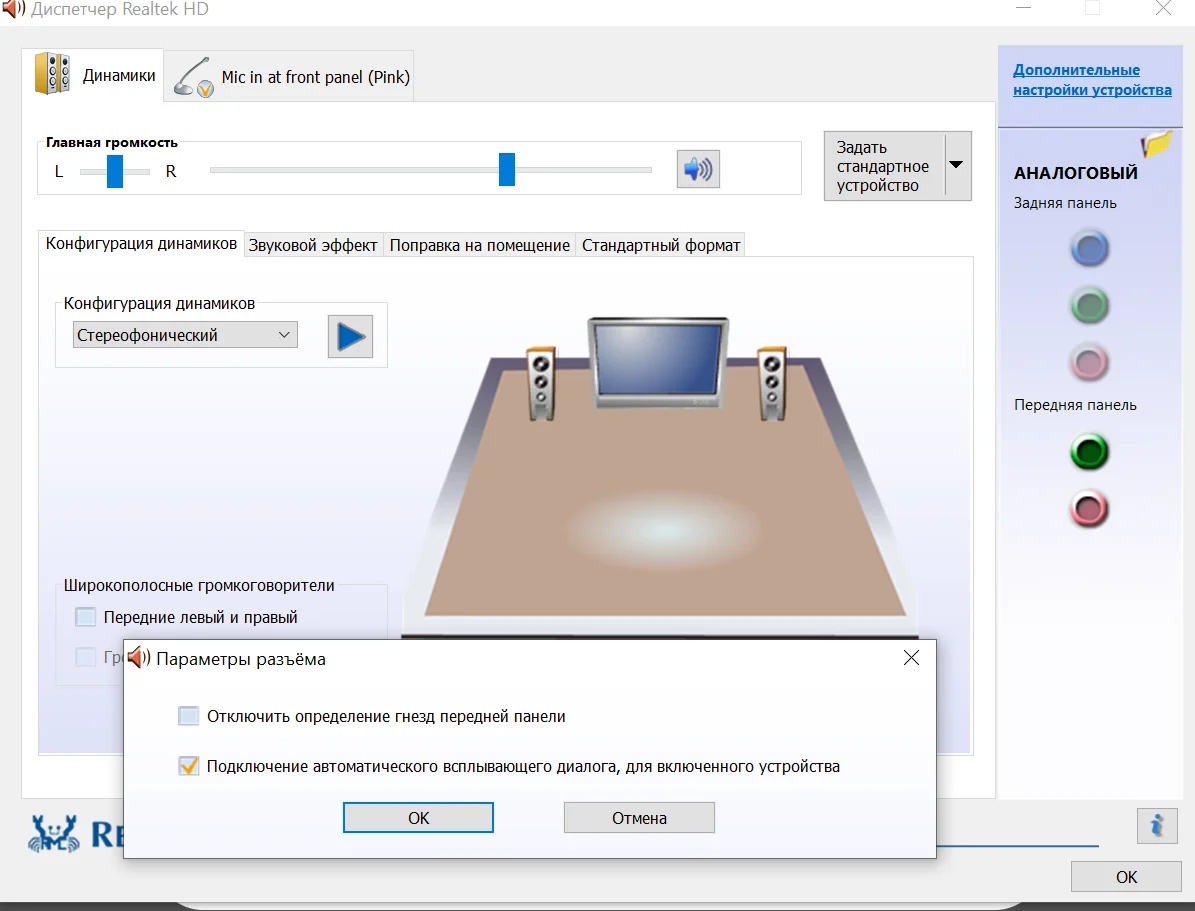Click the green front panel jack
Screen dimensions: 1195x911
[x=1089, y=452]
